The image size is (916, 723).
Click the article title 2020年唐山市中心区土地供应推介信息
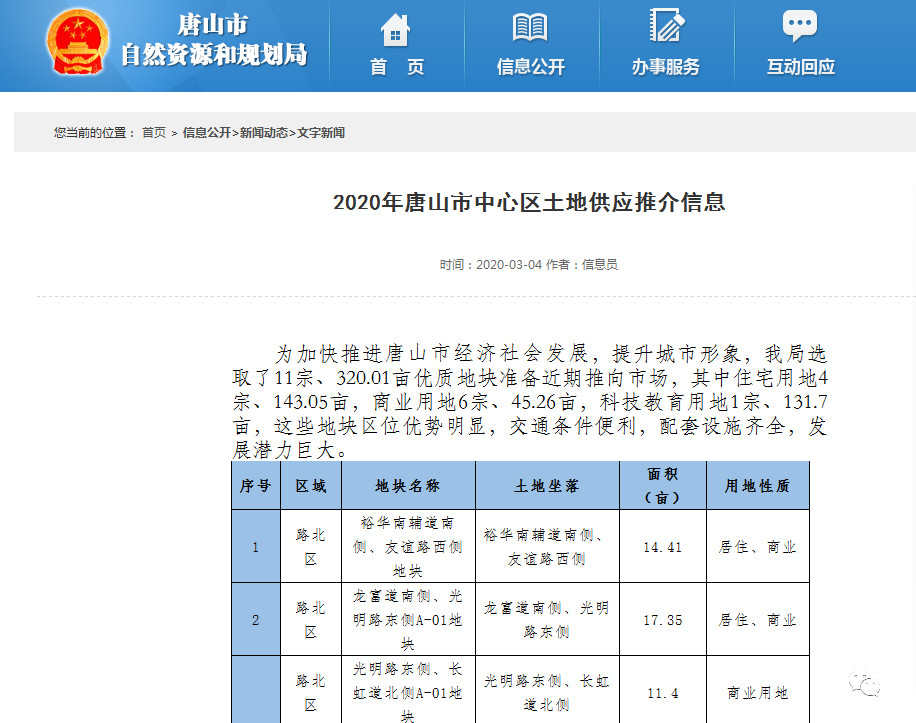(x=529, y=203)
